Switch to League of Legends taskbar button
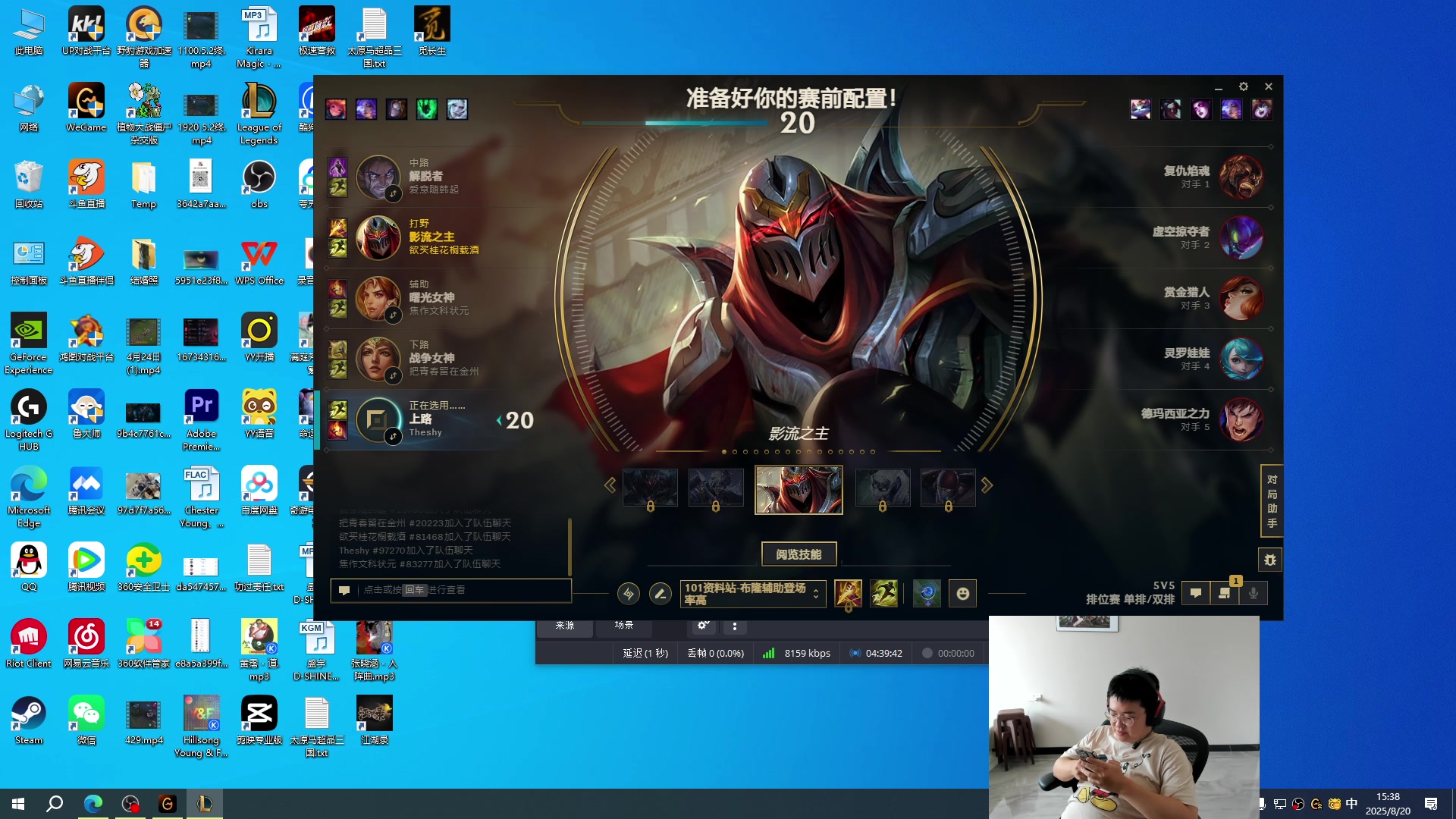The image size is (1456, 819). pyautogui.click(x=204, y=804)
